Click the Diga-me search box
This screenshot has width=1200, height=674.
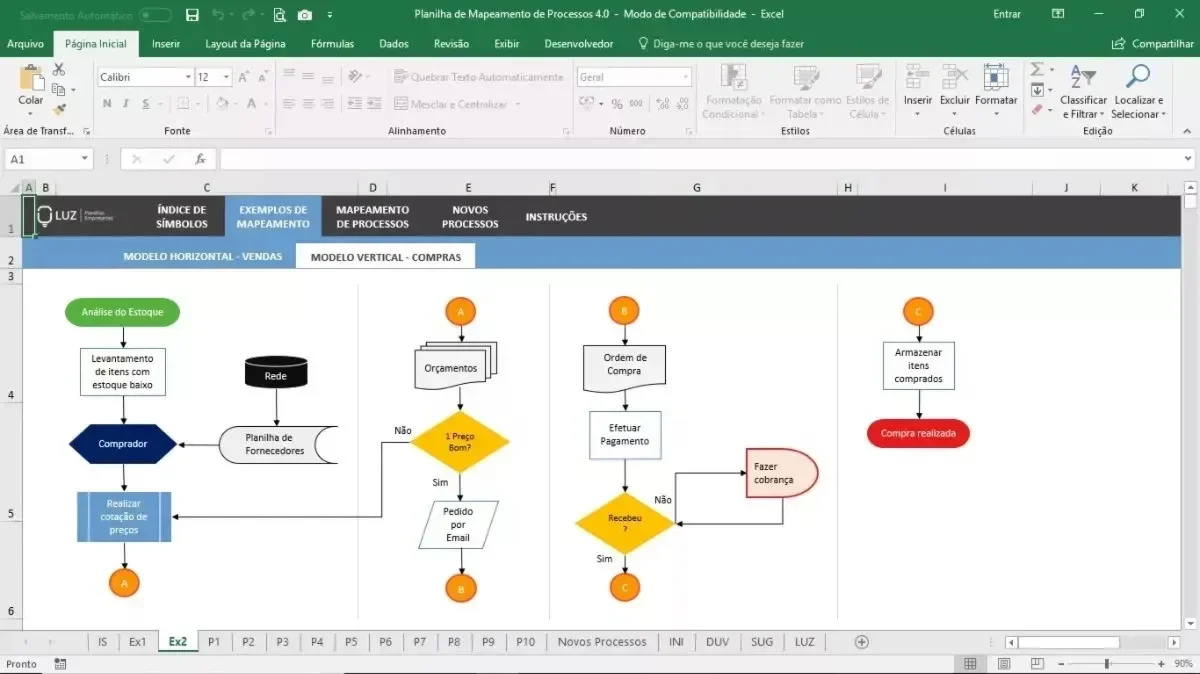[x=720, y=44]
